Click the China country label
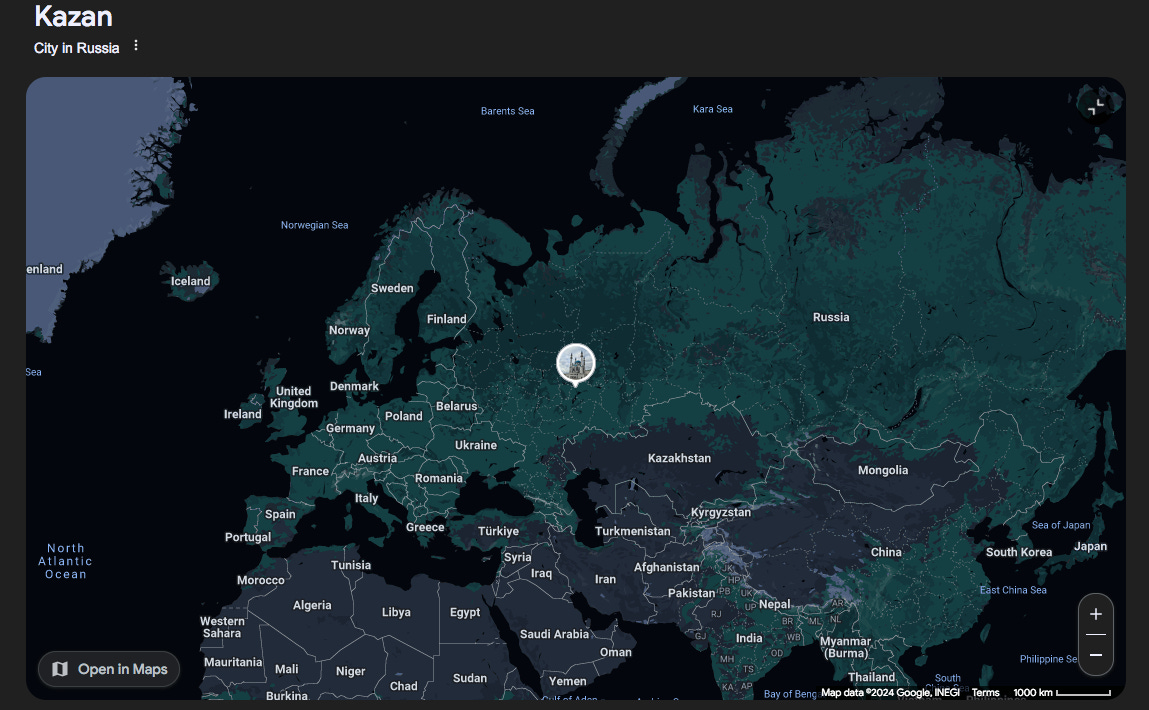 (x=886, y=552)
